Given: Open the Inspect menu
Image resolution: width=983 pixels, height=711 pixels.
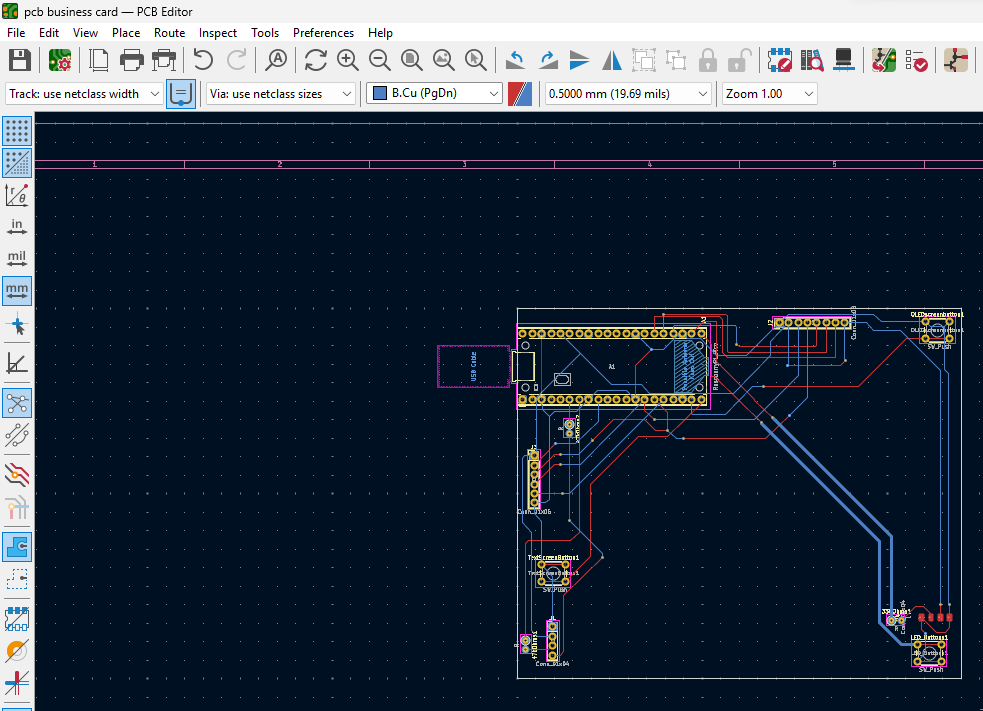Looking at the screenshot, I should pos(218,33).
